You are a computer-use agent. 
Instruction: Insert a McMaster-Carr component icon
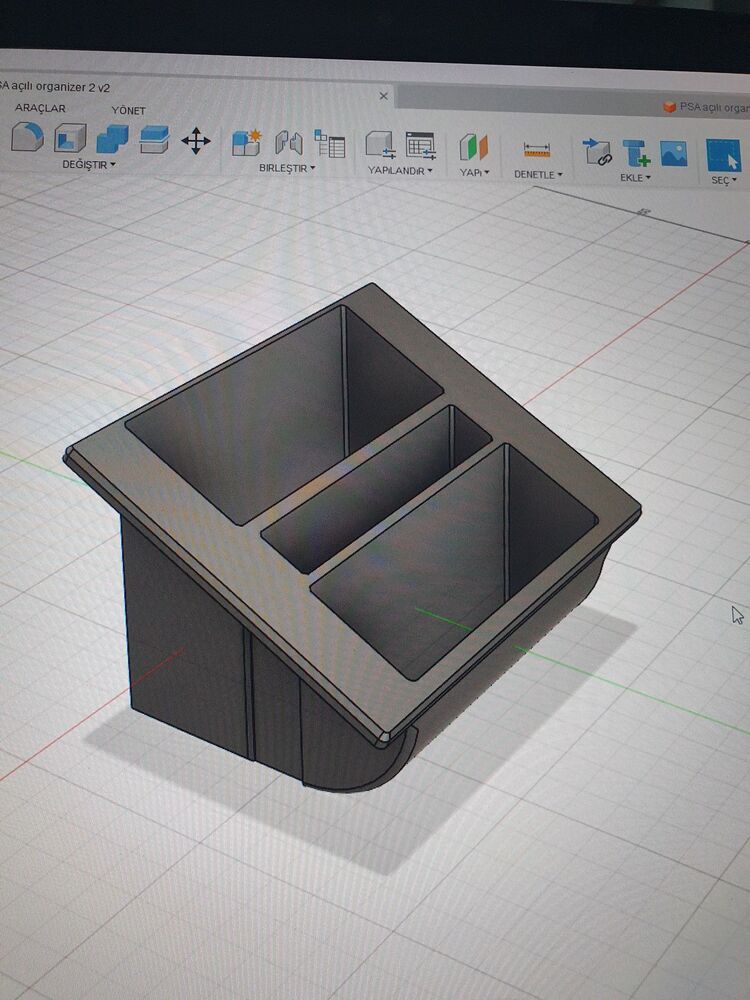click(x=636, y=153)
